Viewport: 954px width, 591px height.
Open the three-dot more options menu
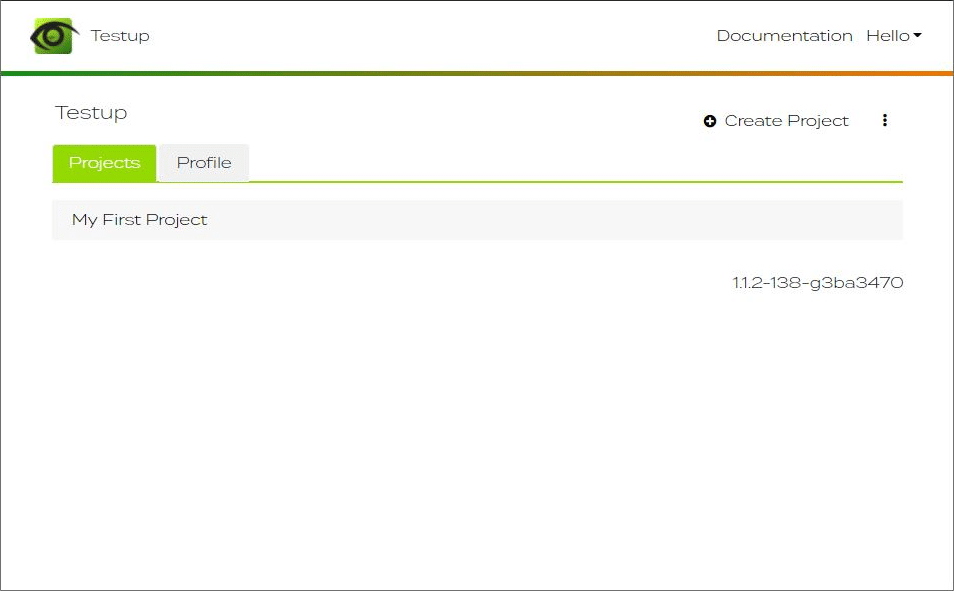885,121
